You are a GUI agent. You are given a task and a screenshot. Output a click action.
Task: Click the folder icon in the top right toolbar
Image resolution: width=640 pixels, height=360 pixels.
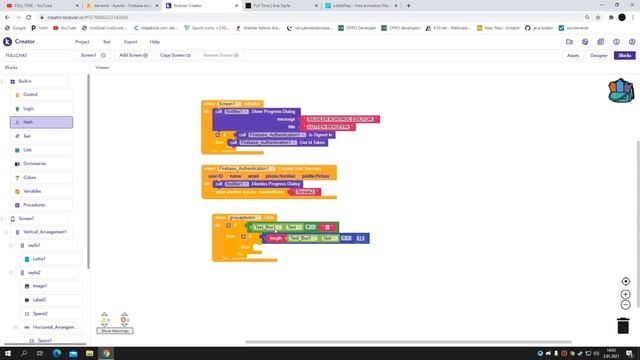(x=569, y=42)
